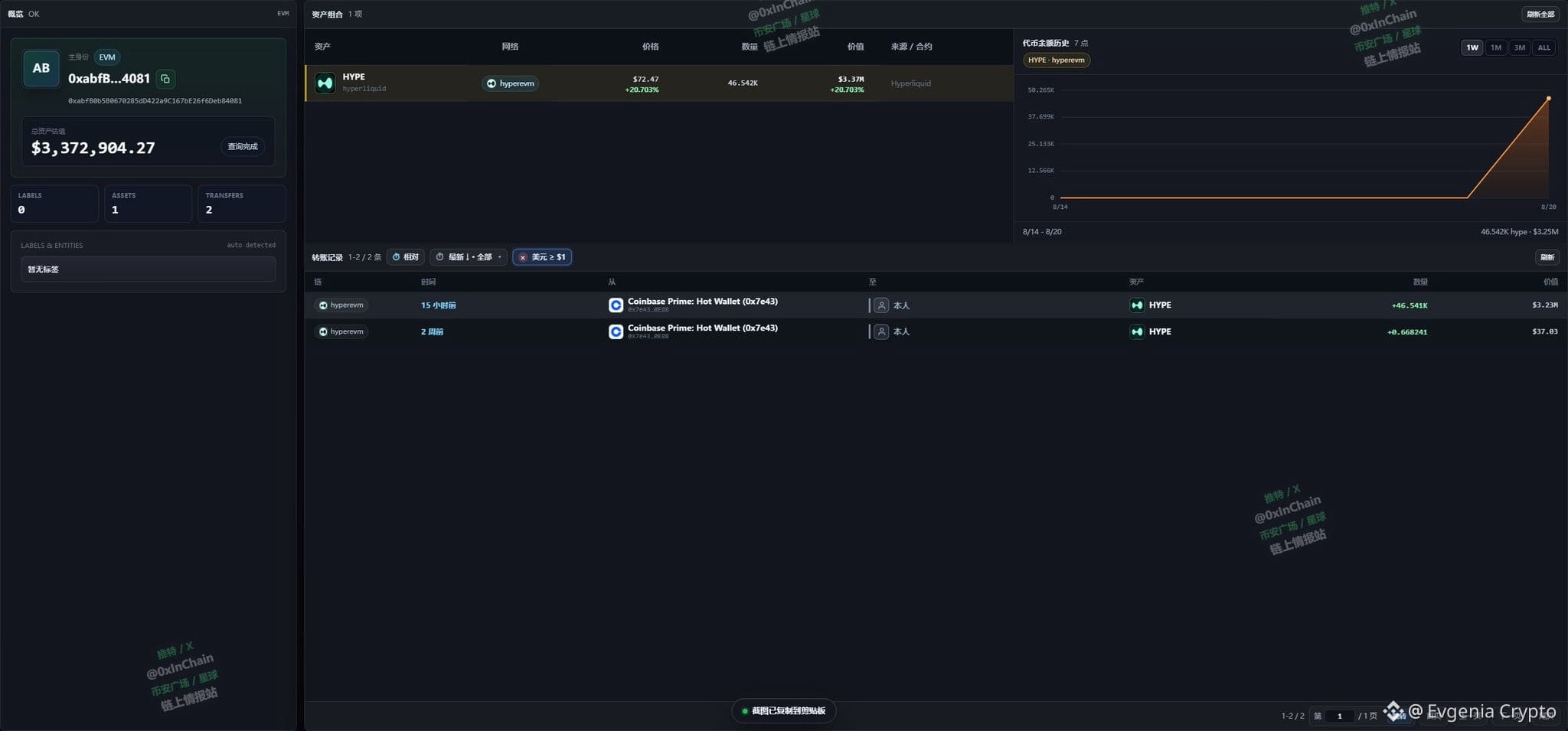Viewport: 1568px width, 731px height.
Task: Click the HYPE · hyperevm chart tag
Action: tap(1057, 60)
